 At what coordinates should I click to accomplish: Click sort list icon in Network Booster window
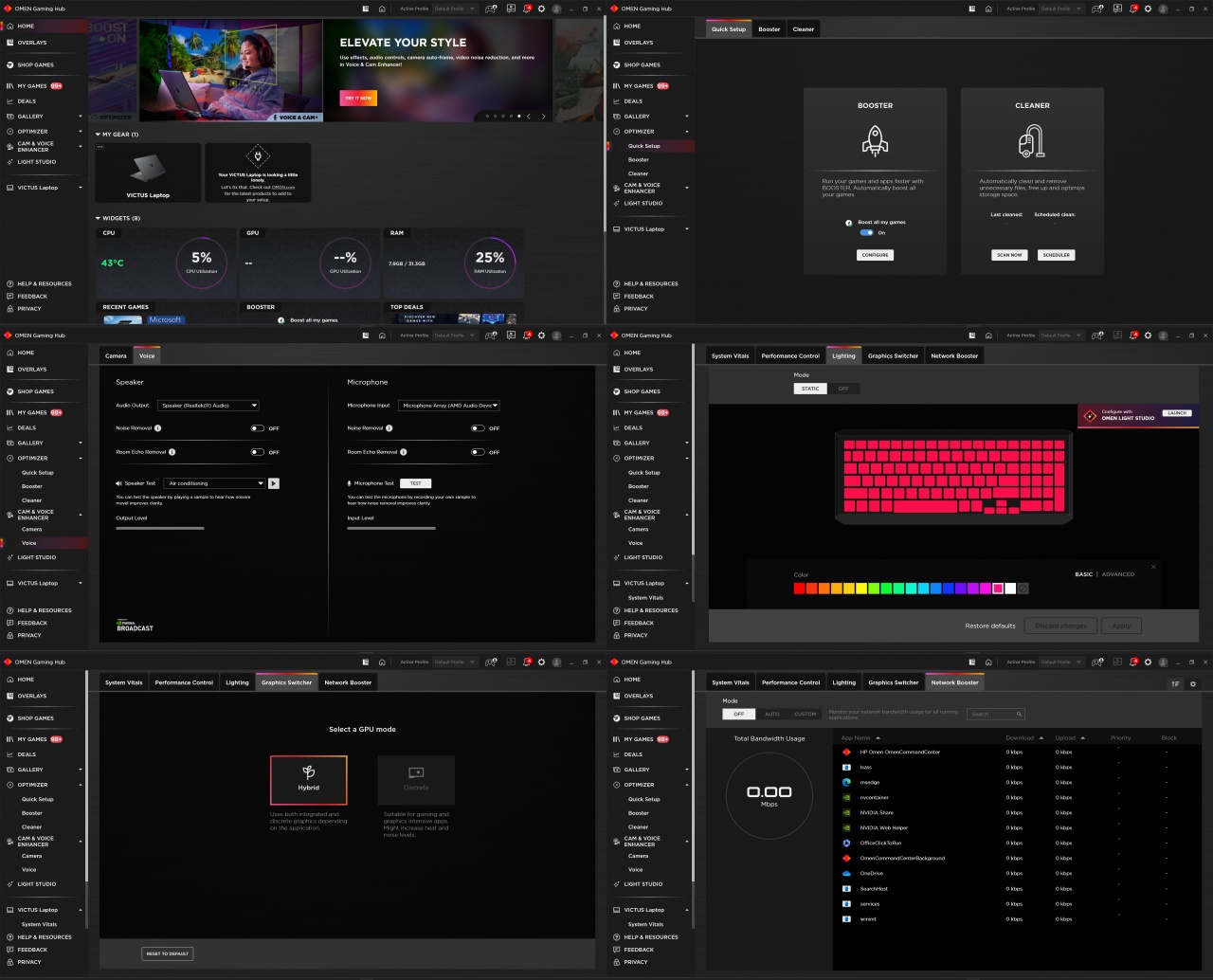[1176, 683]
